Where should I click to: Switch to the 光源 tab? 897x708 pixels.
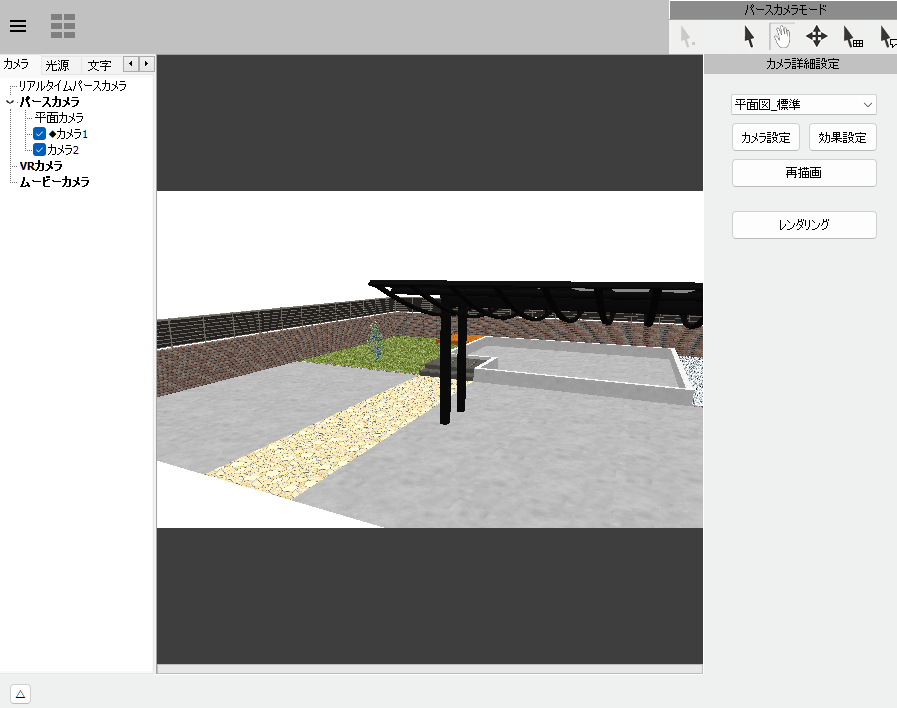pyautogui.click(x=57, y=65)
